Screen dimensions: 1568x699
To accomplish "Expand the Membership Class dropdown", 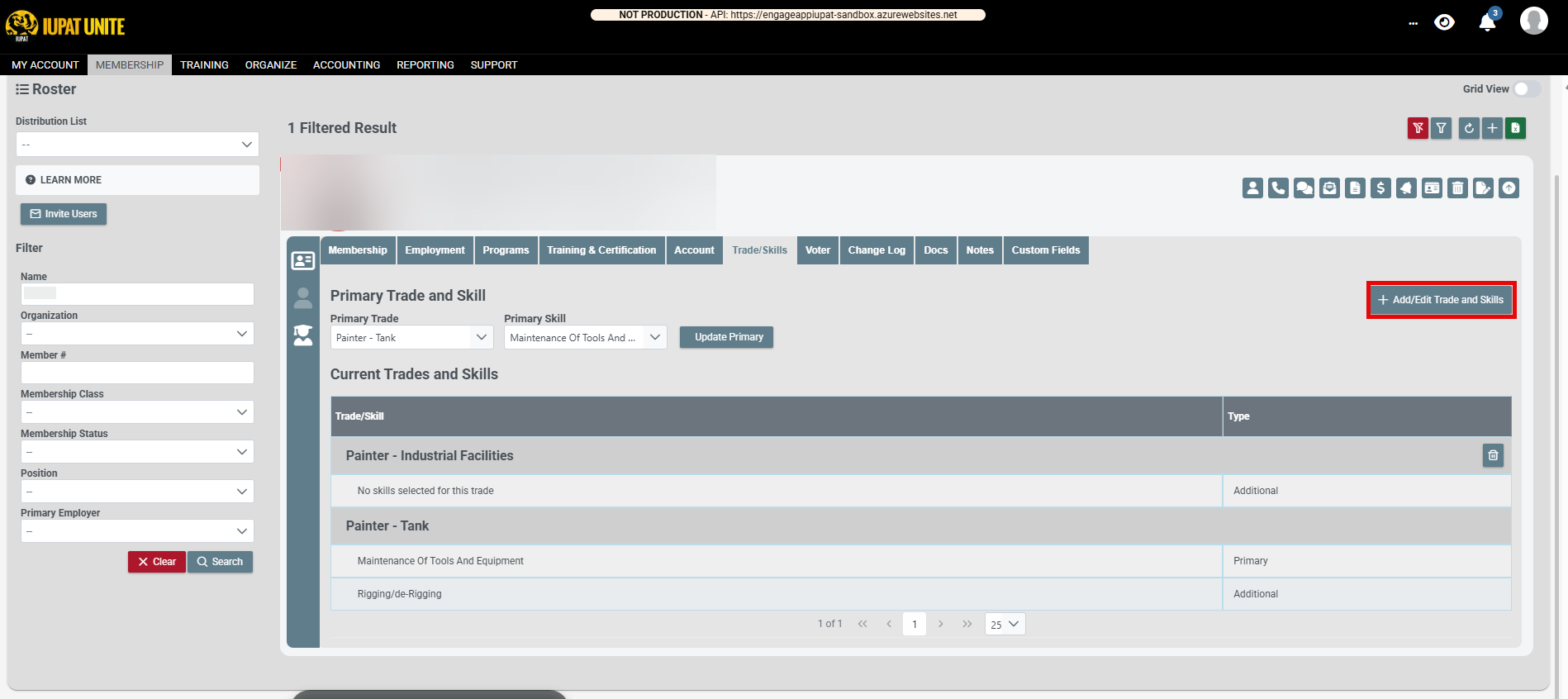I will click(137, 412).
